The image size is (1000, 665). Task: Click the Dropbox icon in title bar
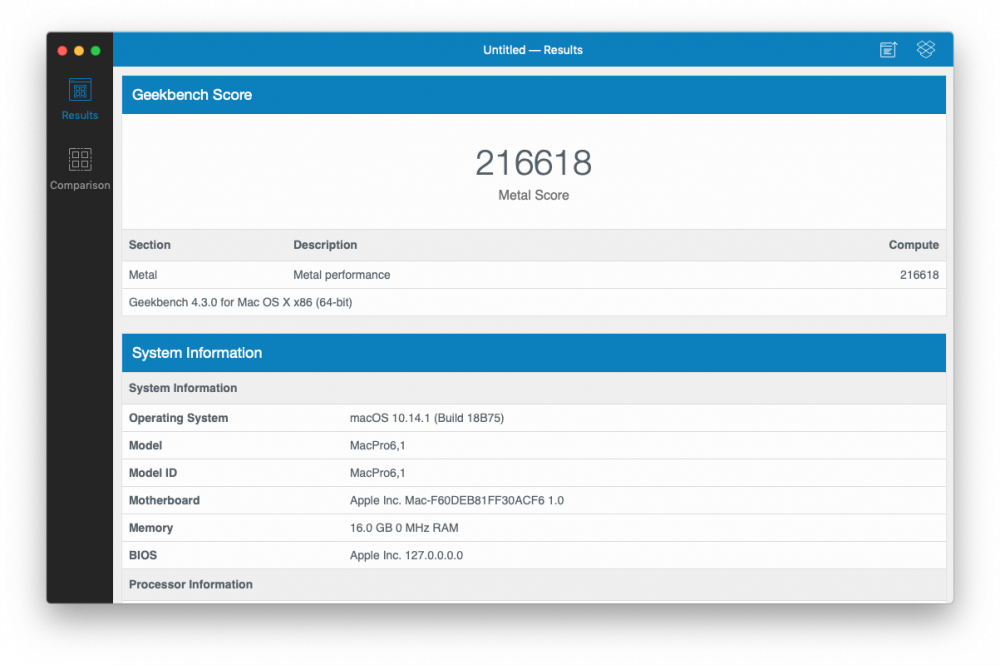click(926, 49)
